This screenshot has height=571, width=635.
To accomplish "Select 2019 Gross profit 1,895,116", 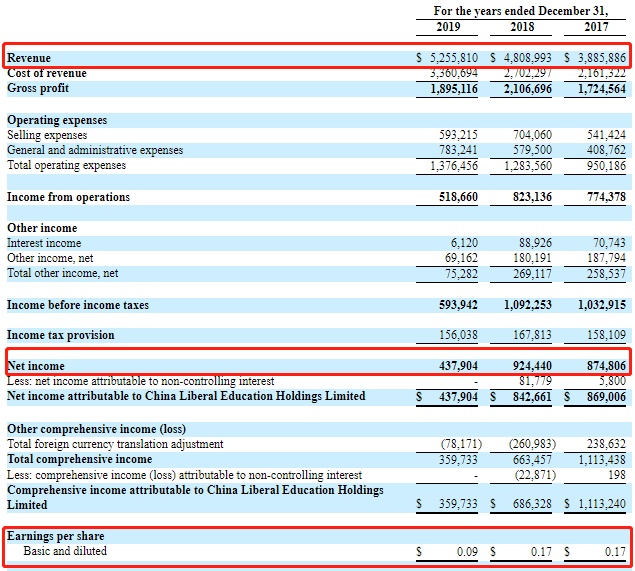I will [x=454, y=89].
